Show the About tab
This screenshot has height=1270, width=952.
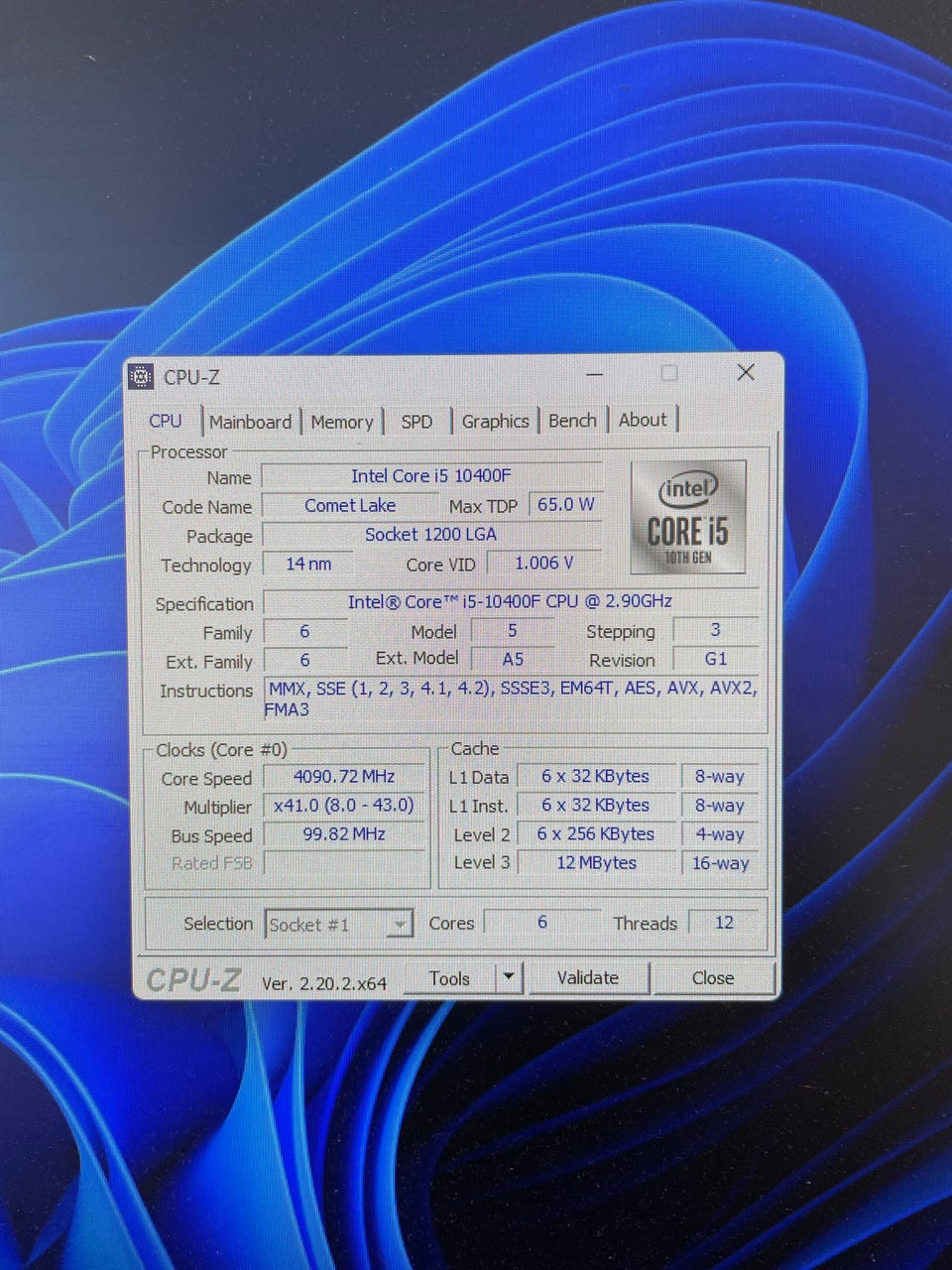tap(643, 420)
